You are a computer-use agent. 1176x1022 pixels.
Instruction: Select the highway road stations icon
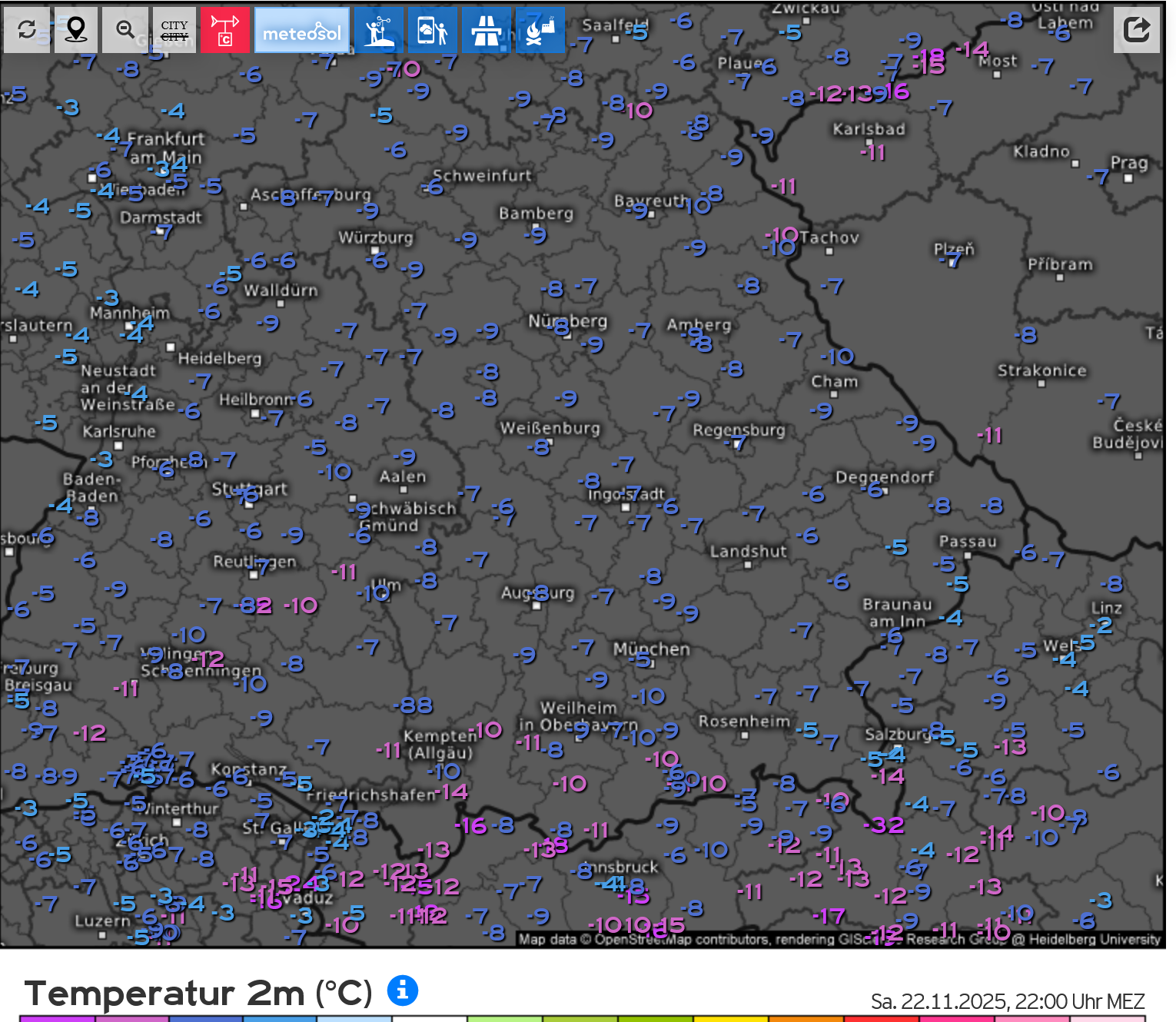click(x=487, y=30)
